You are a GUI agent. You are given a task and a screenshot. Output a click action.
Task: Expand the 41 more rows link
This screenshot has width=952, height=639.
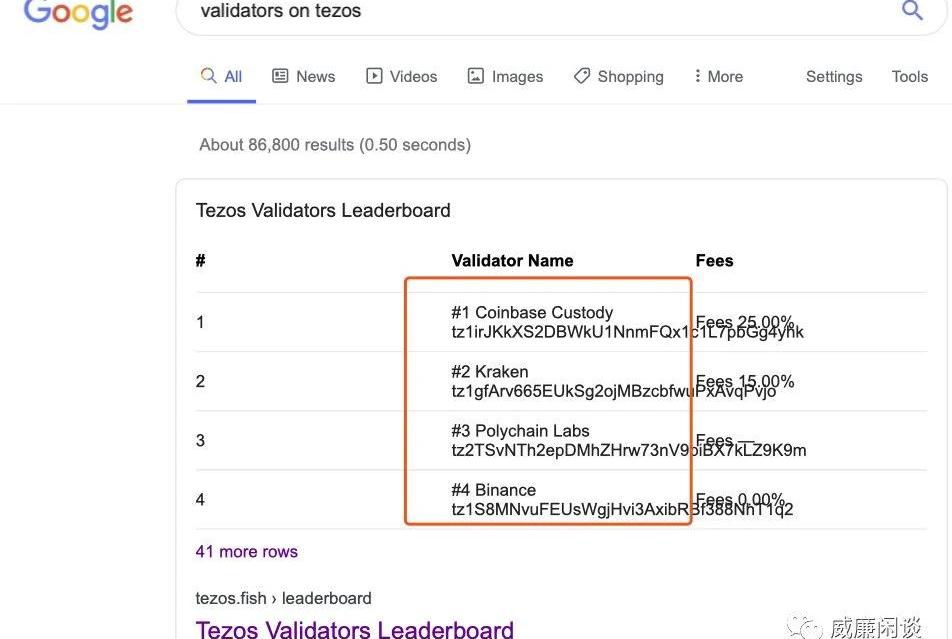tap(246, 552)
